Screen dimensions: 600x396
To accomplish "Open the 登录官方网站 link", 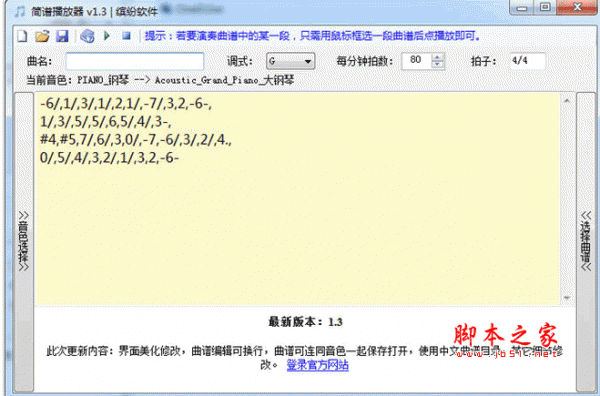I will coord(318,365).
